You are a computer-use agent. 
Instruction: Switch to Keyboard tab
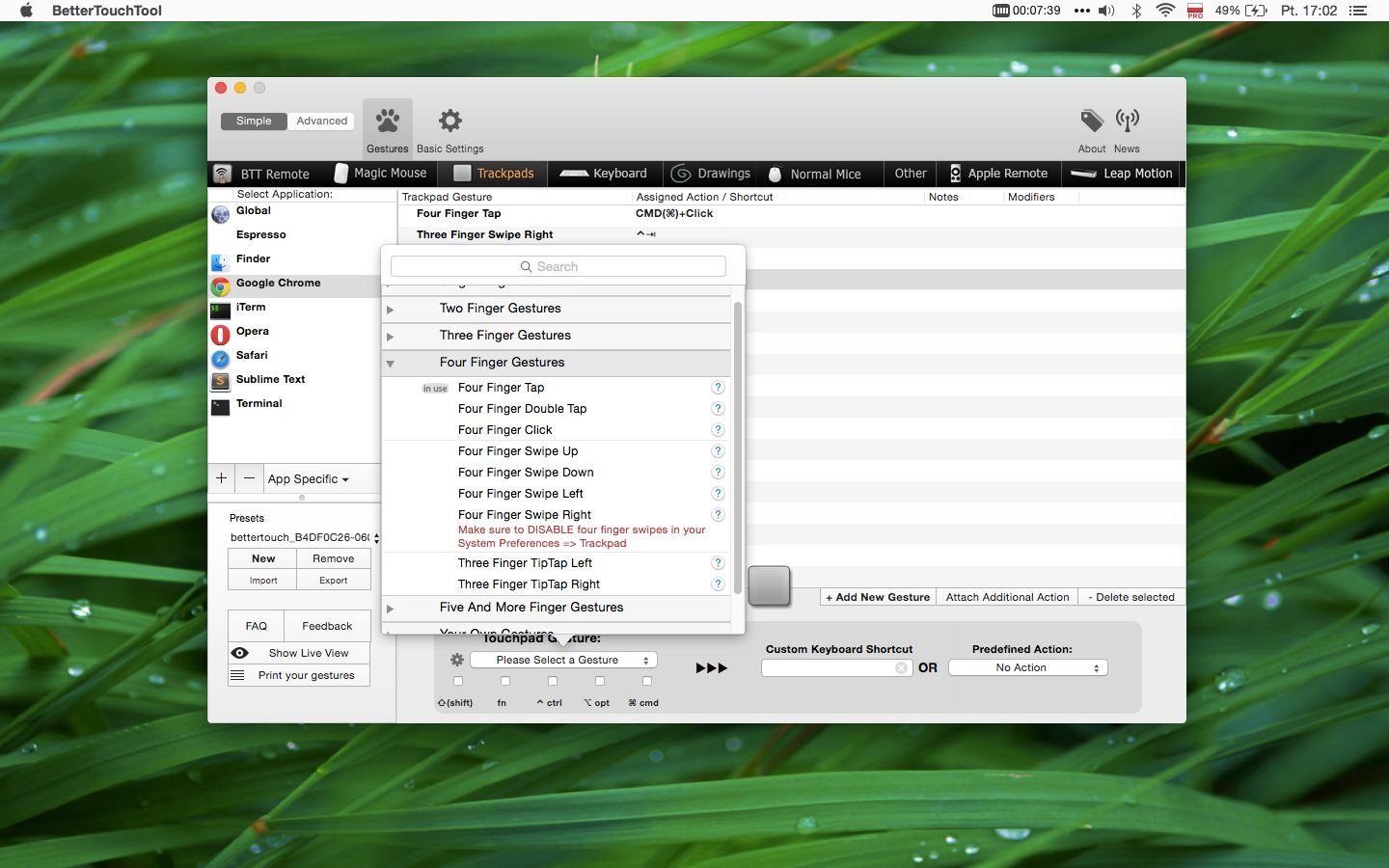pyautogui.click(x=604, y=174)
